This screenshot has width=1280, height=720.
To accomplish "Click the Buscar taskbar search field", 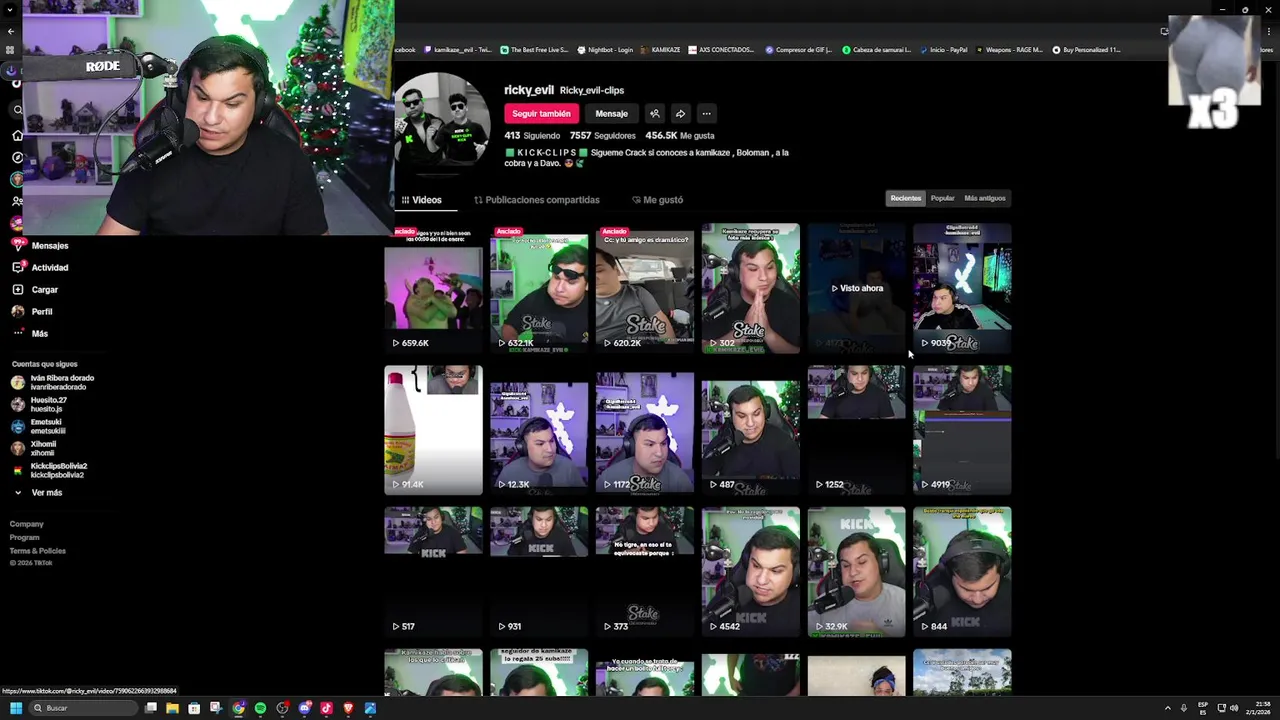I will tap(84, 708).
